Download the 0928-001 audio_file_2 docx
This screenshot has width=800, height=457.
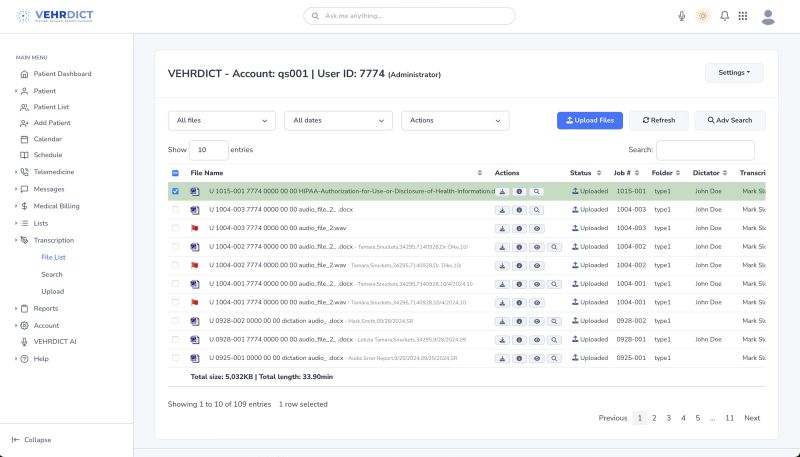point(502,340)
